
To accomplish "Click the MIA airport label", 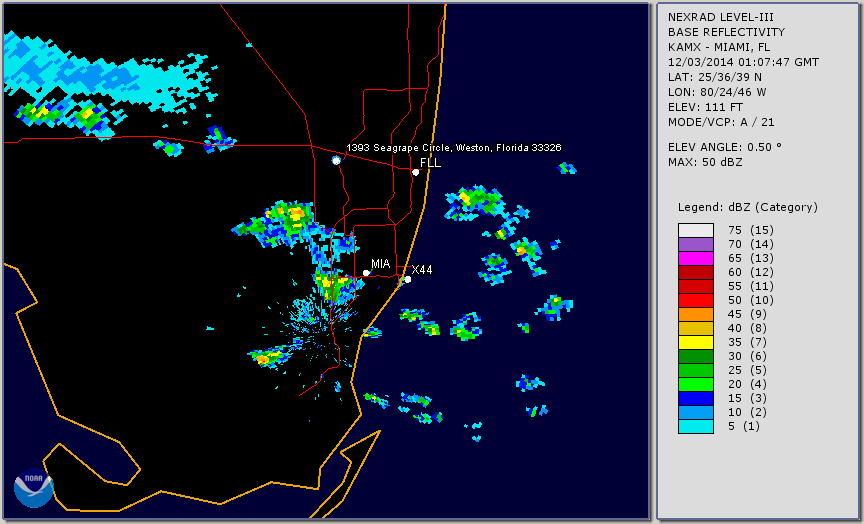I will point(381,264).
